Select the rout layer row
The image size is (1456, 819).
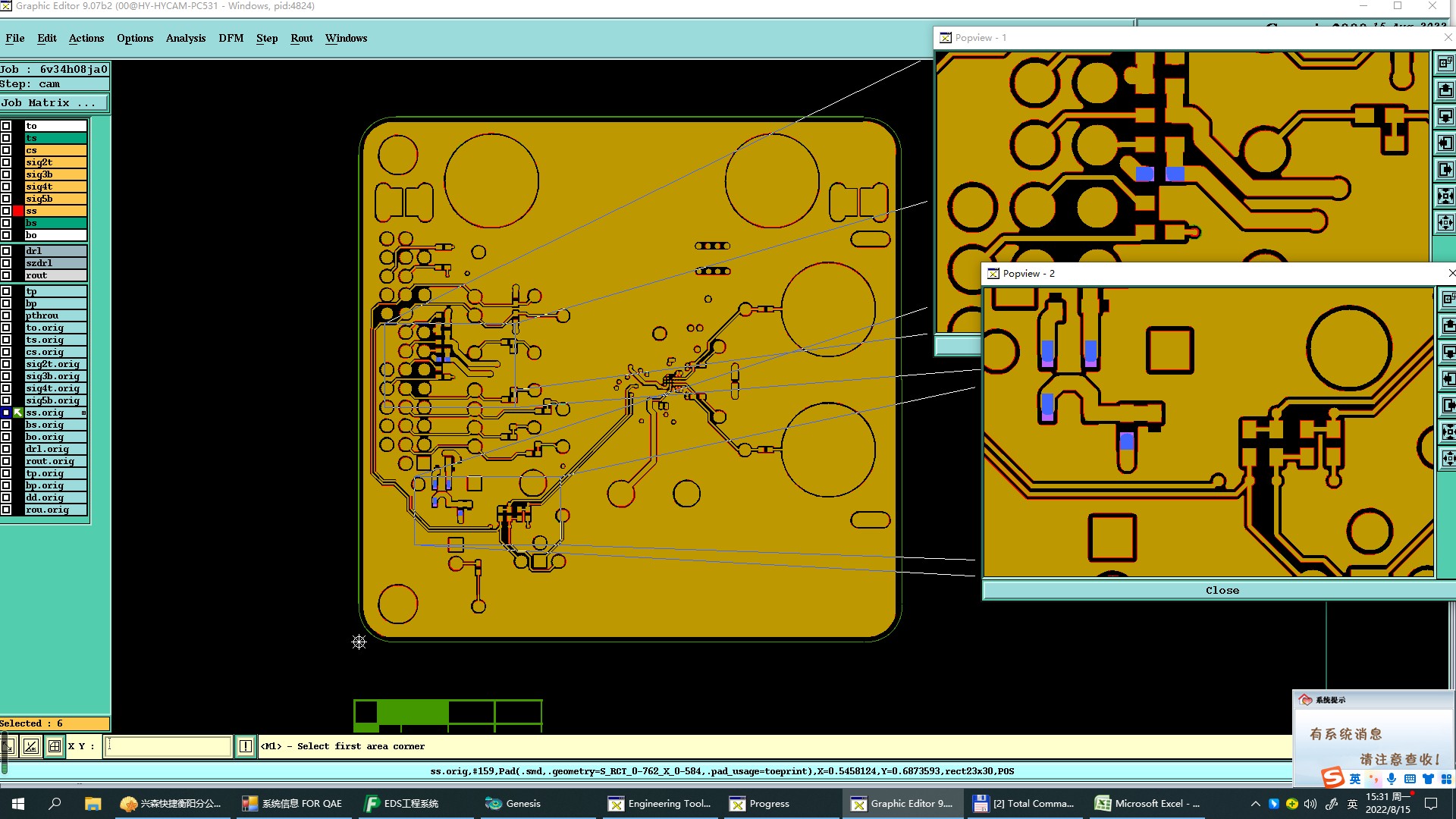click(55, 275)
